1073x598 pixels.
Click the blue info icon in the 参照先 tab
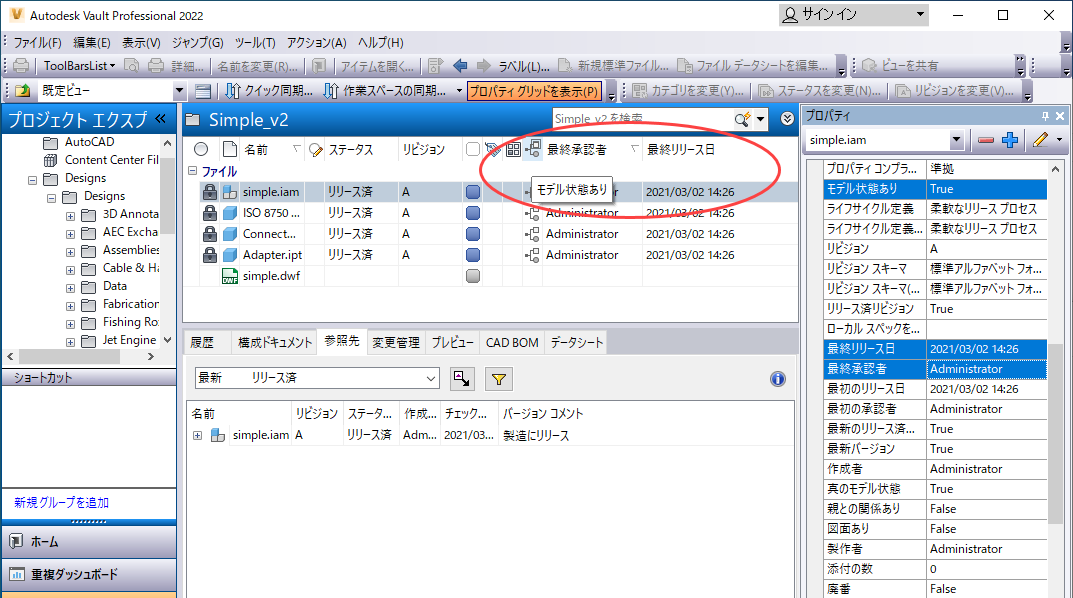777,379
